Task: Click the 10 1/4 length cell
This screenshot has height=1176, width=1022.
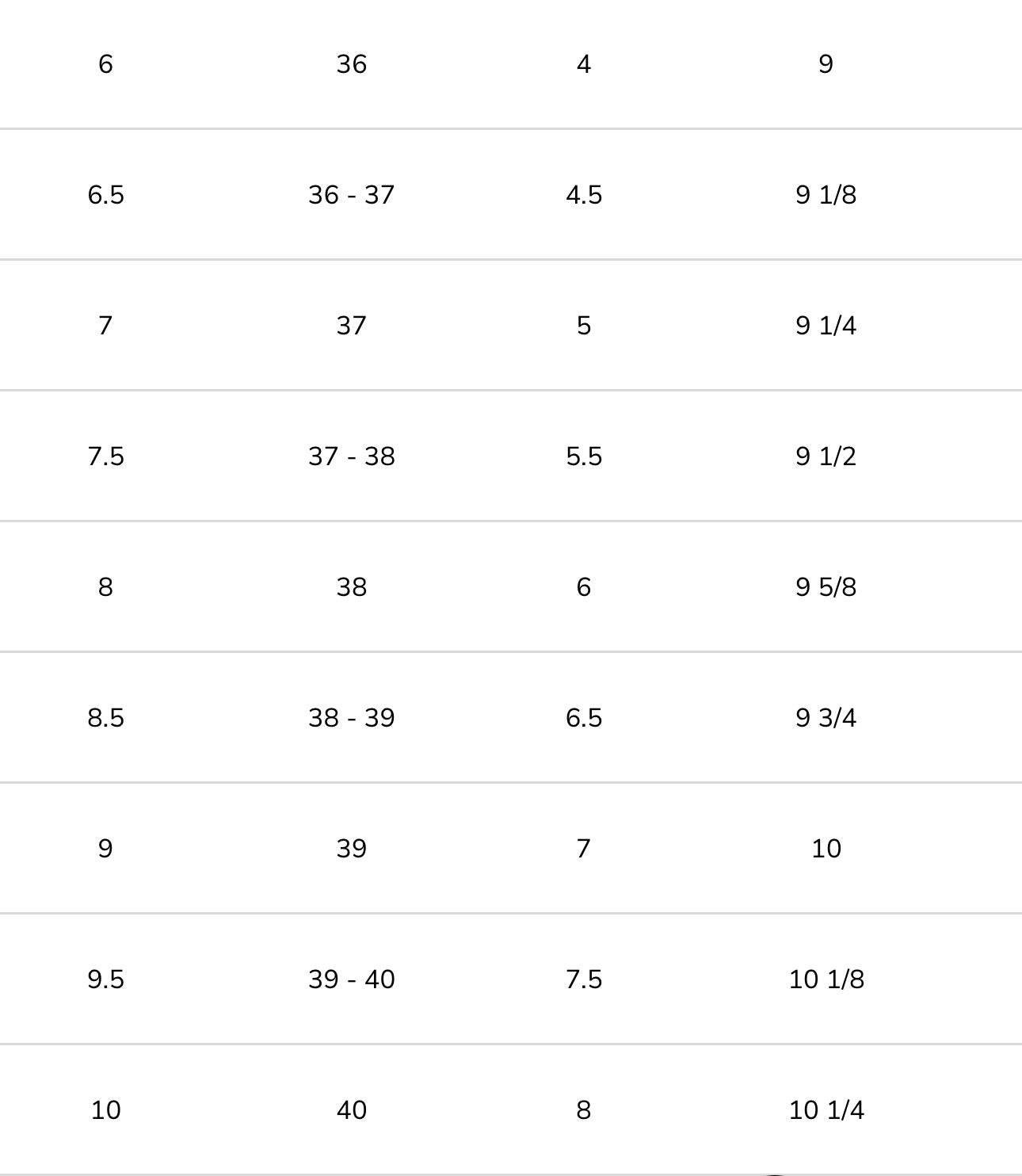Action: [826, 1110]
